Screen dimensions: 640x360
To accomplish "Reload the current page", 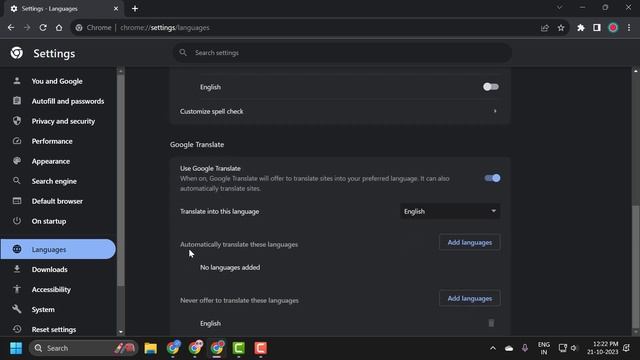I will point(43,27).
